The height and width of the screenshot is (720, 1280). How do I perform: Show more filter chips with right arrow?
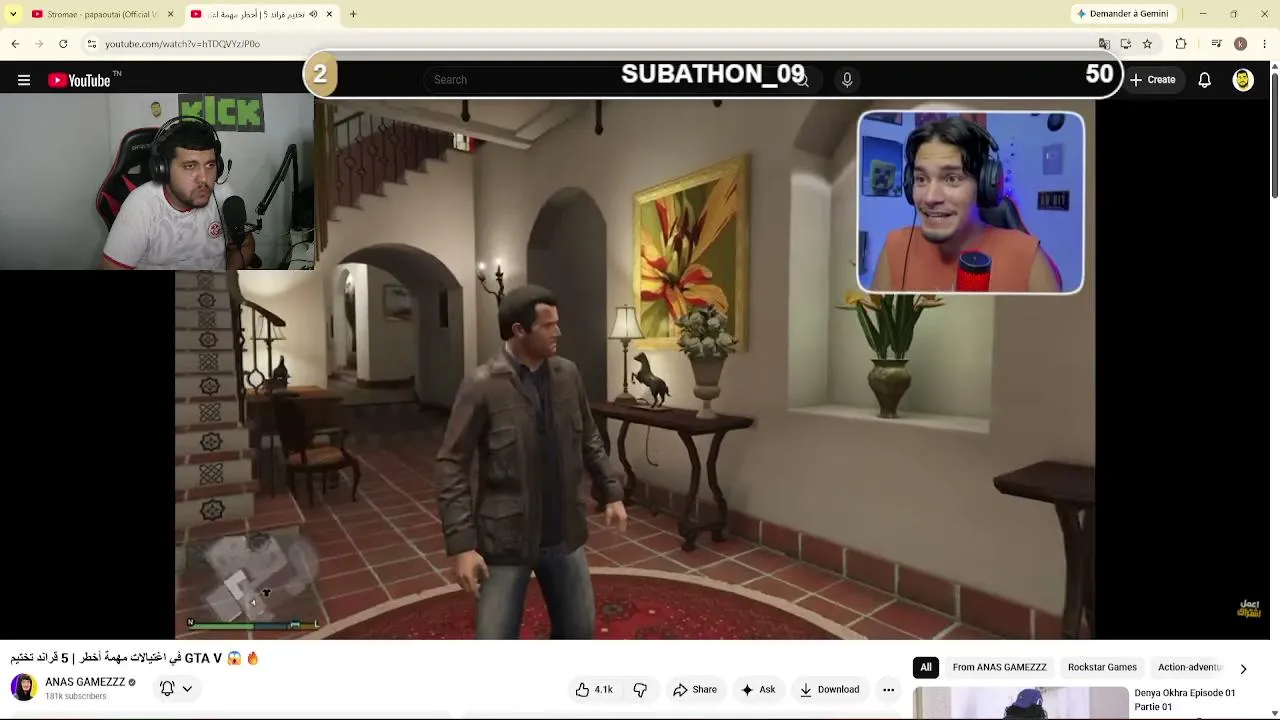(x=1243, y=668)
